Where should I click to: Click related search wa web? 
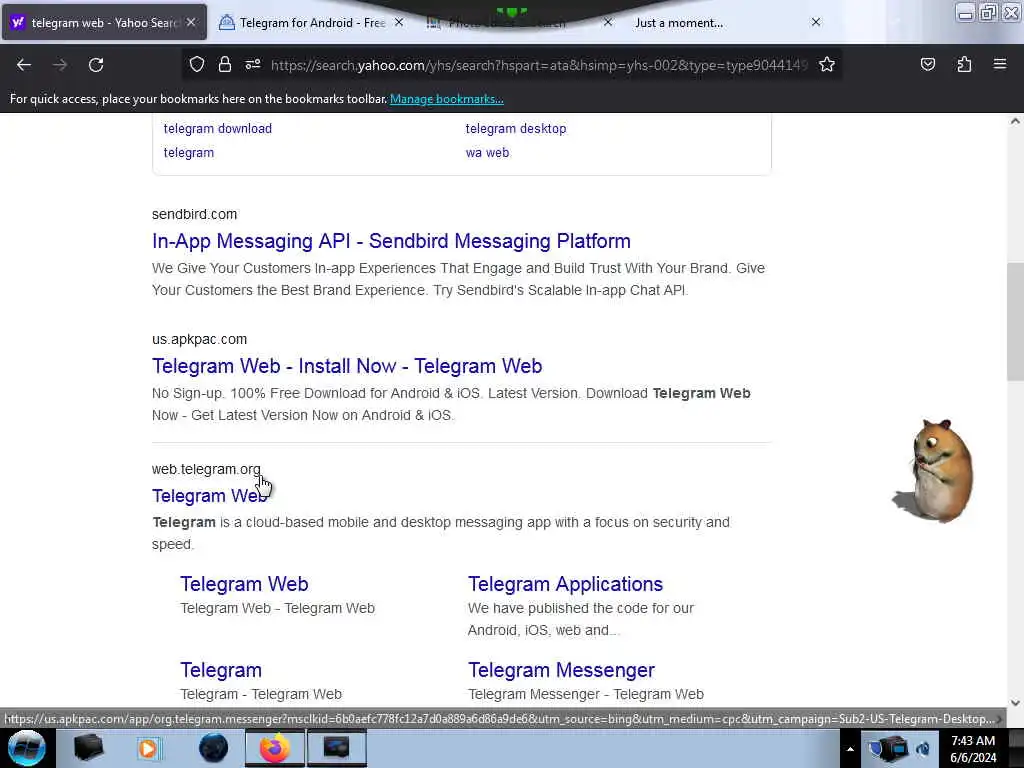pos(487,153)
